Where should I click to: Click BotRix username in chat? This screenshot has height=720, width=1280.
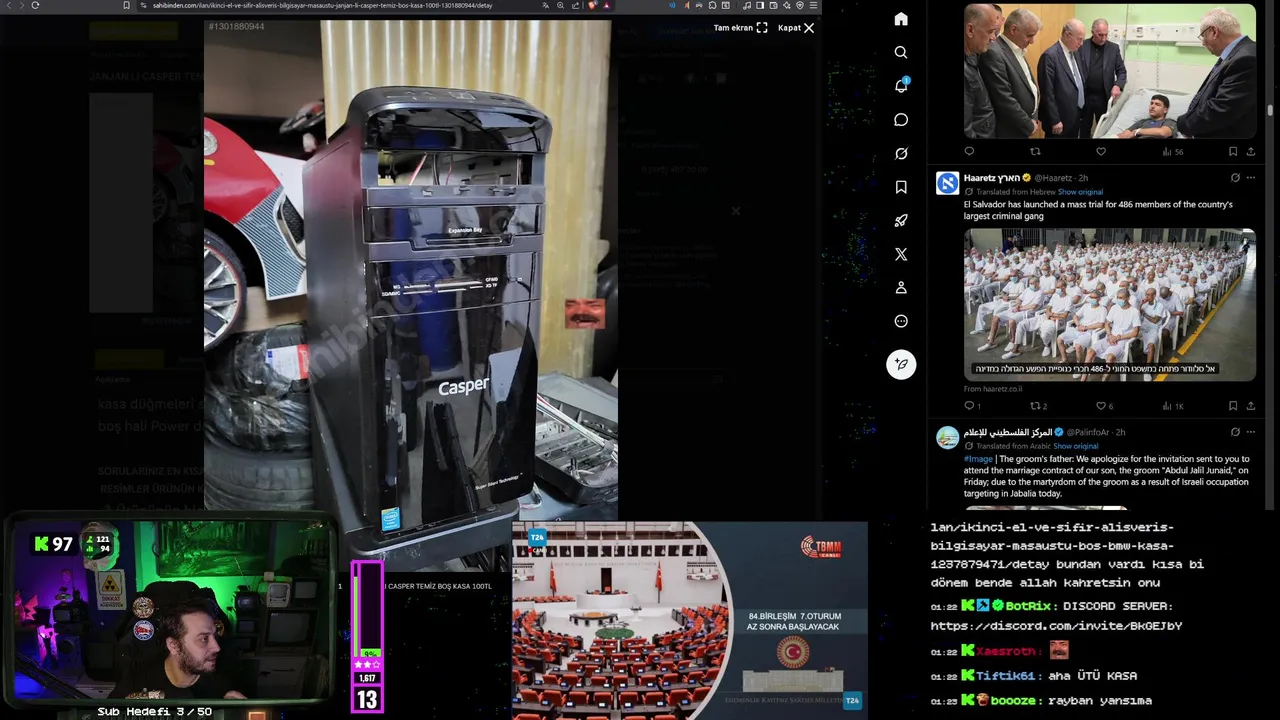pyautogui.click(x=1028, y=606)
